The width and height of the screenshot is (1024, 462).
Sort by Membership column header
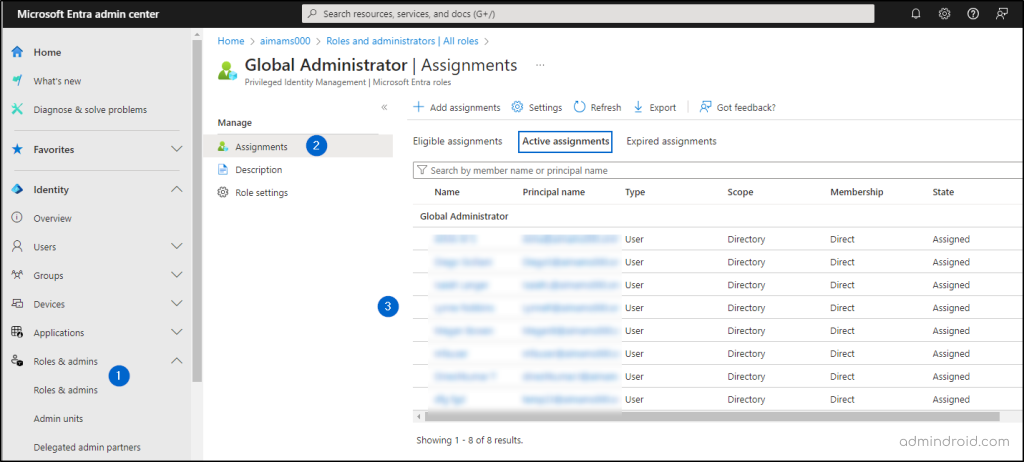tap(856, 192)
